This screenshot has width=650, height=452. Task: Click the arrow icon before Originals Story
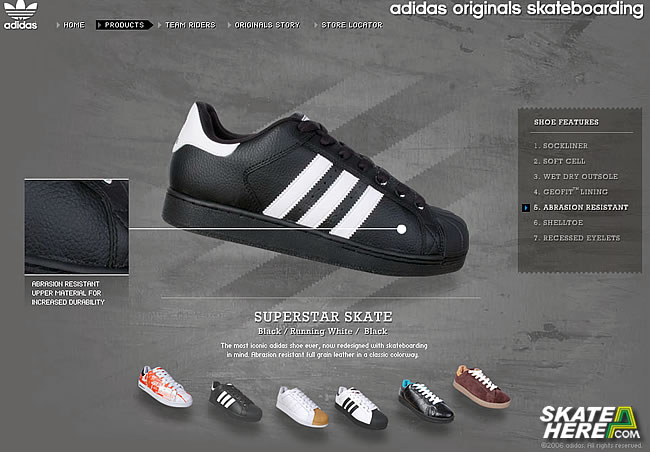click(229, 25)
